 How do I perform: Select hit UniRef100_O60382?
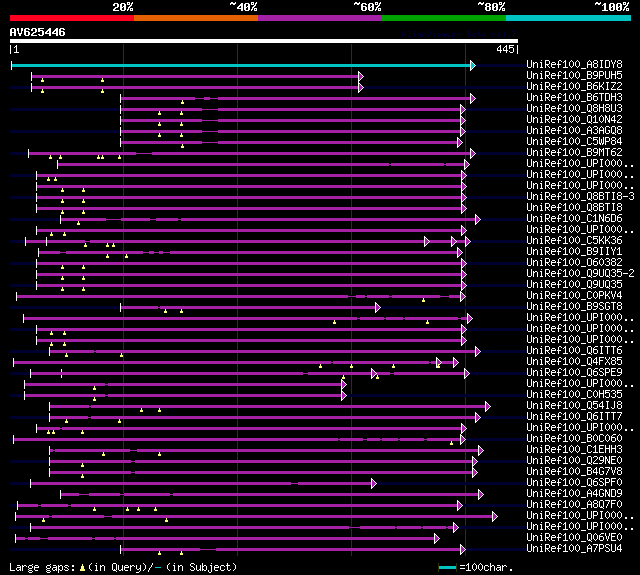point(574,263)
